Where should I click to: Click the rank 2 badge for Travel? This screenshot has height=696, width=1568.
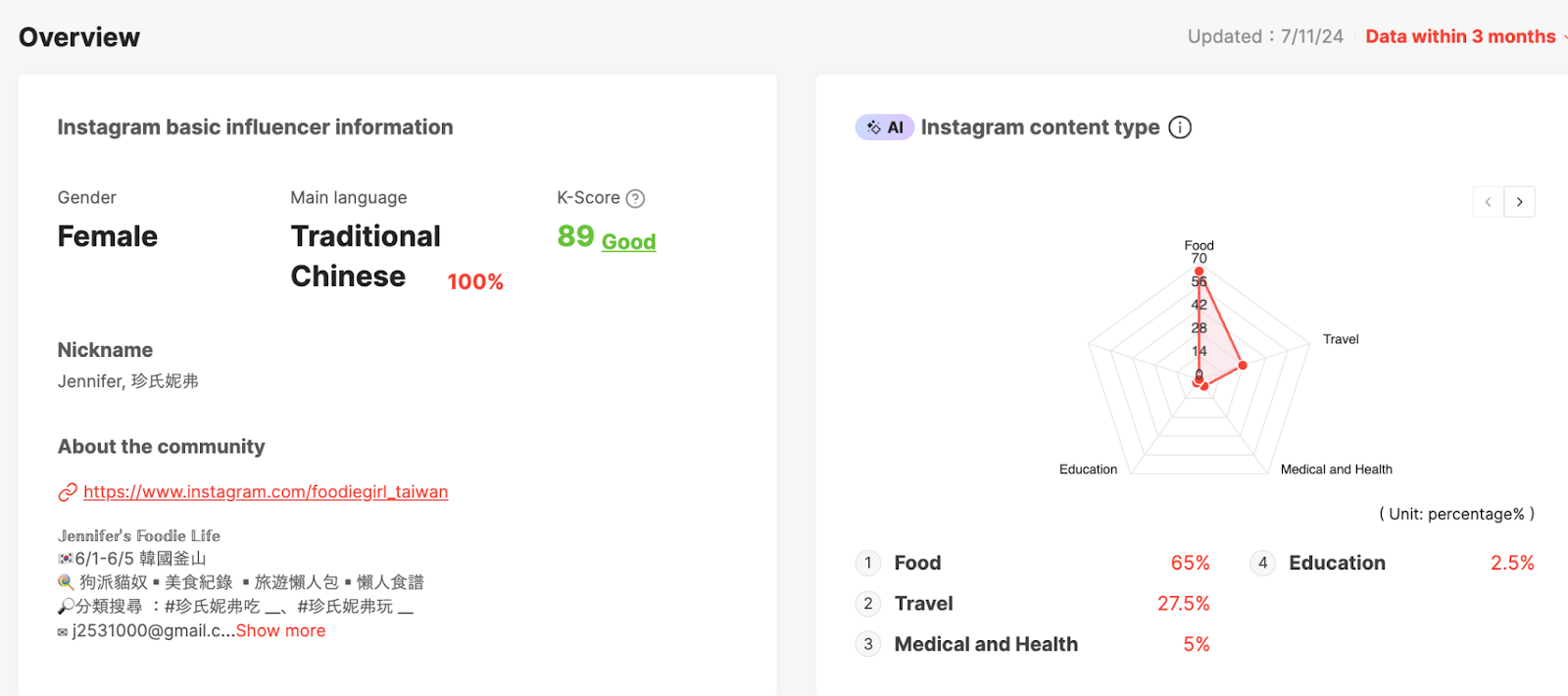(x=868, y=604)
